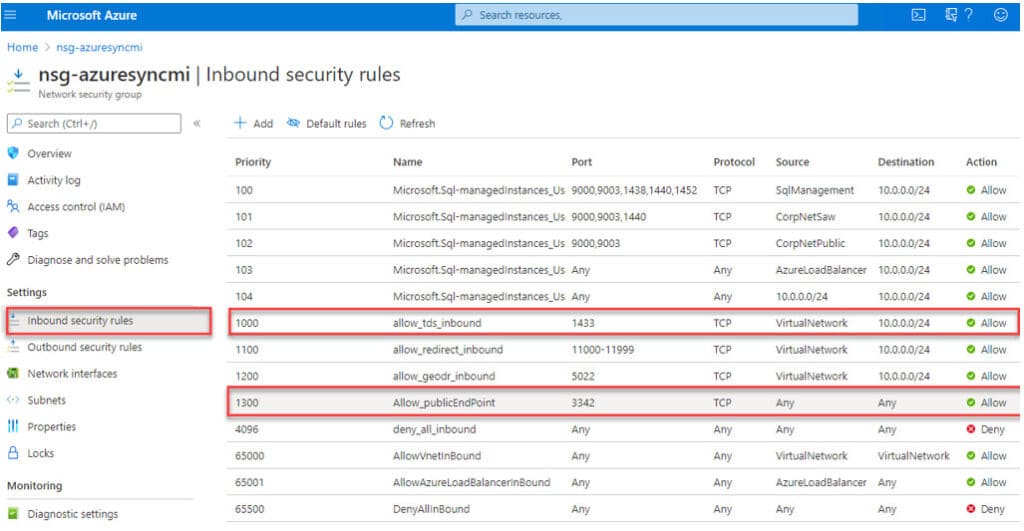Sort by the Priority column header
The image size is (1024, 531).
coord(253,162)
